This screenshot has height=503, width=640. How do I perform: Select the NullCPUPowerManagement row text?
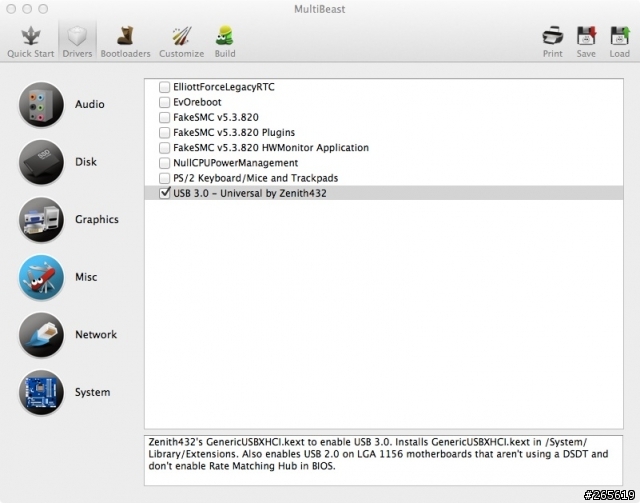point(236,163)
